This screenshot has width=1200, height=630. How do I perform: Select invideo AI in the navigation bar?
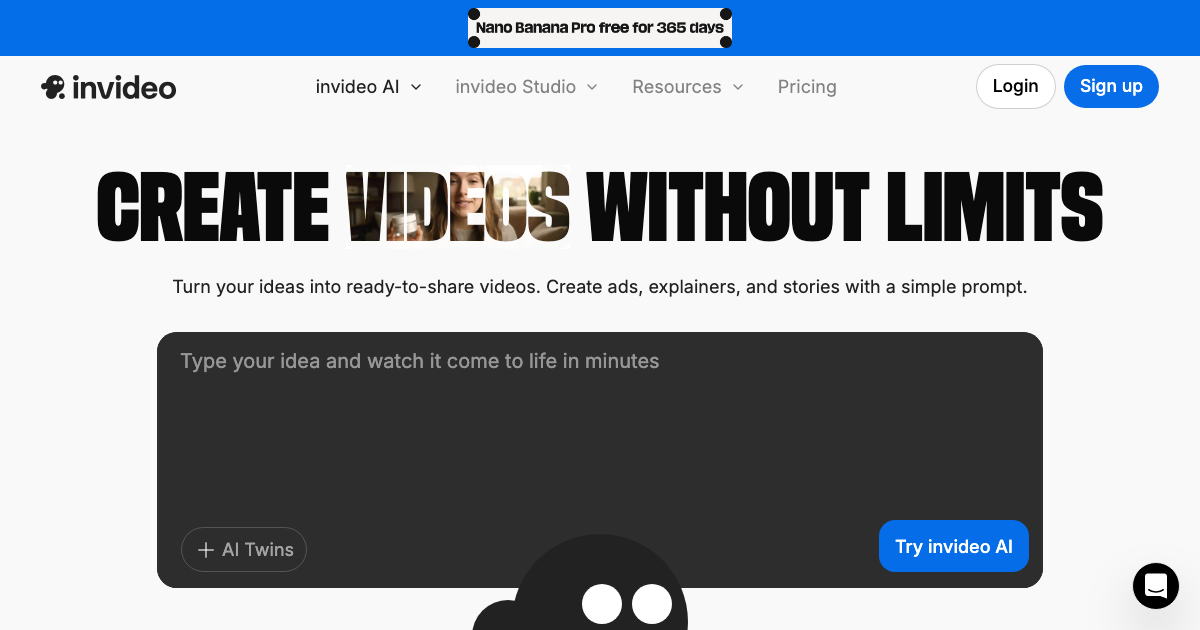357,87
